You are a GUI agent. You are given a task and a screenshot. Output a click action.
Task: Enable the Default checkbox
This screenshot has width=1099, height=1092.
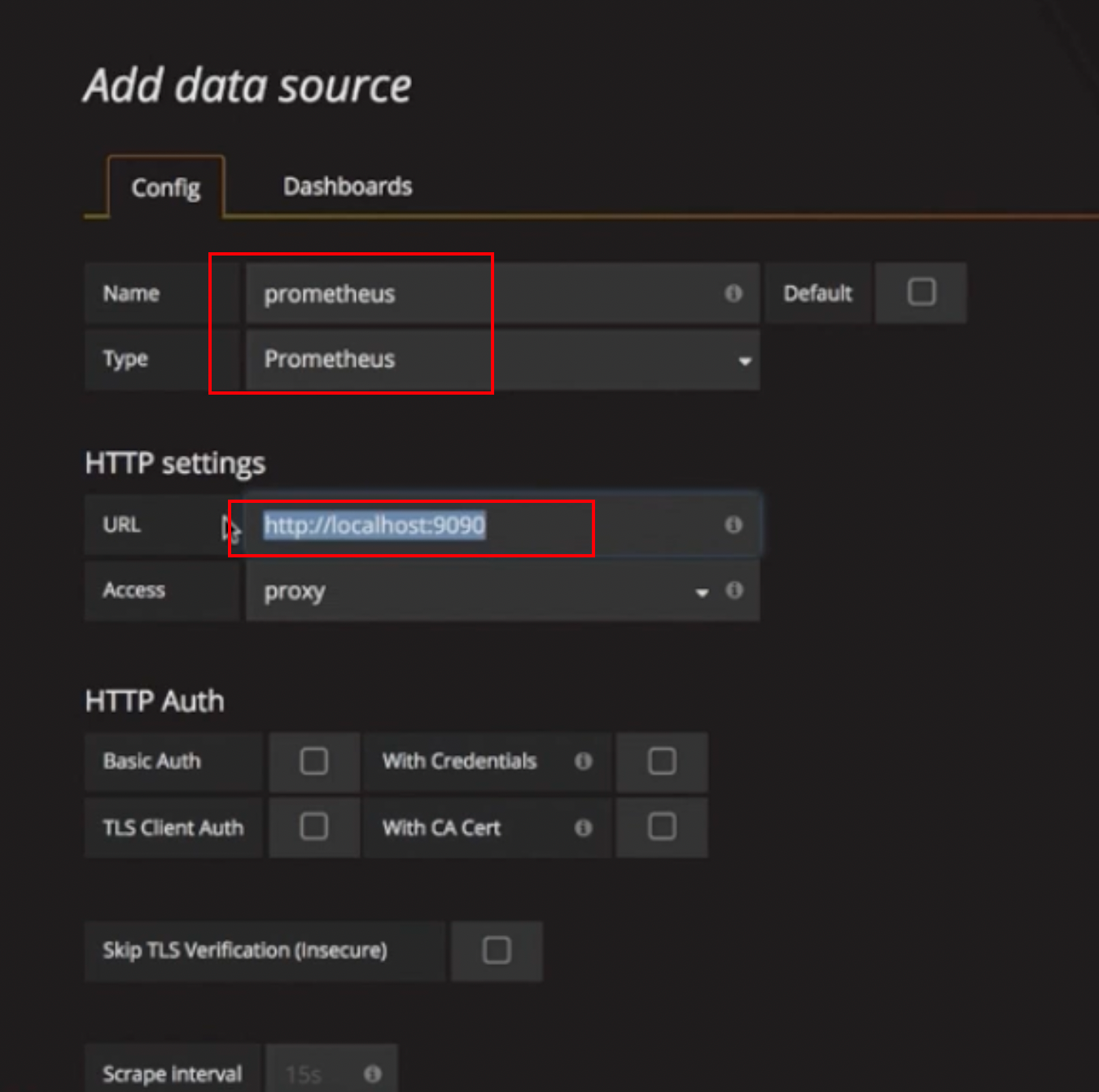(x=920, y=293)
